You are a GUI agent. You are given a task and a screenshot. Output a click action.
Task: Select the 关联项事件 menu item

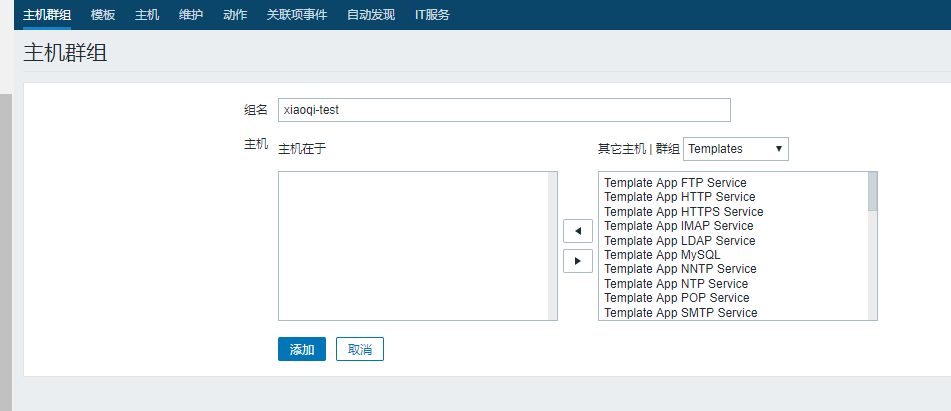click(296, 14)
